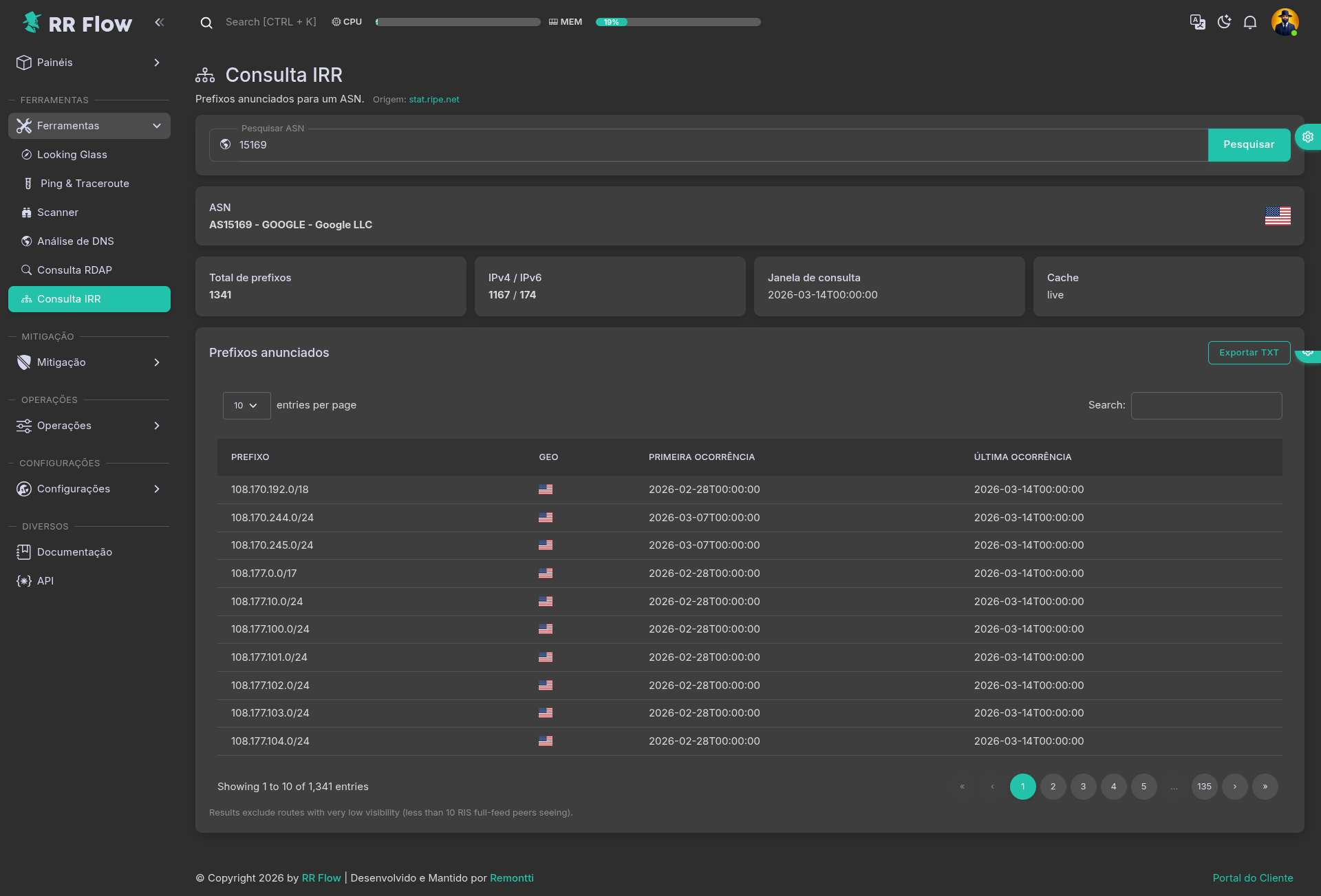Toggle dark mode moon icon

(1224, 22)
